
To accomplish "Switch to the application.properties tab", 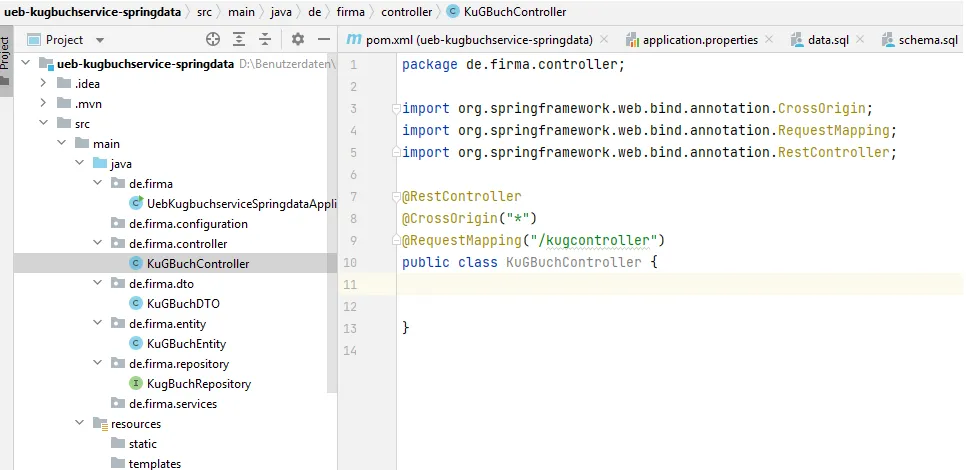I will coord(692,40).
